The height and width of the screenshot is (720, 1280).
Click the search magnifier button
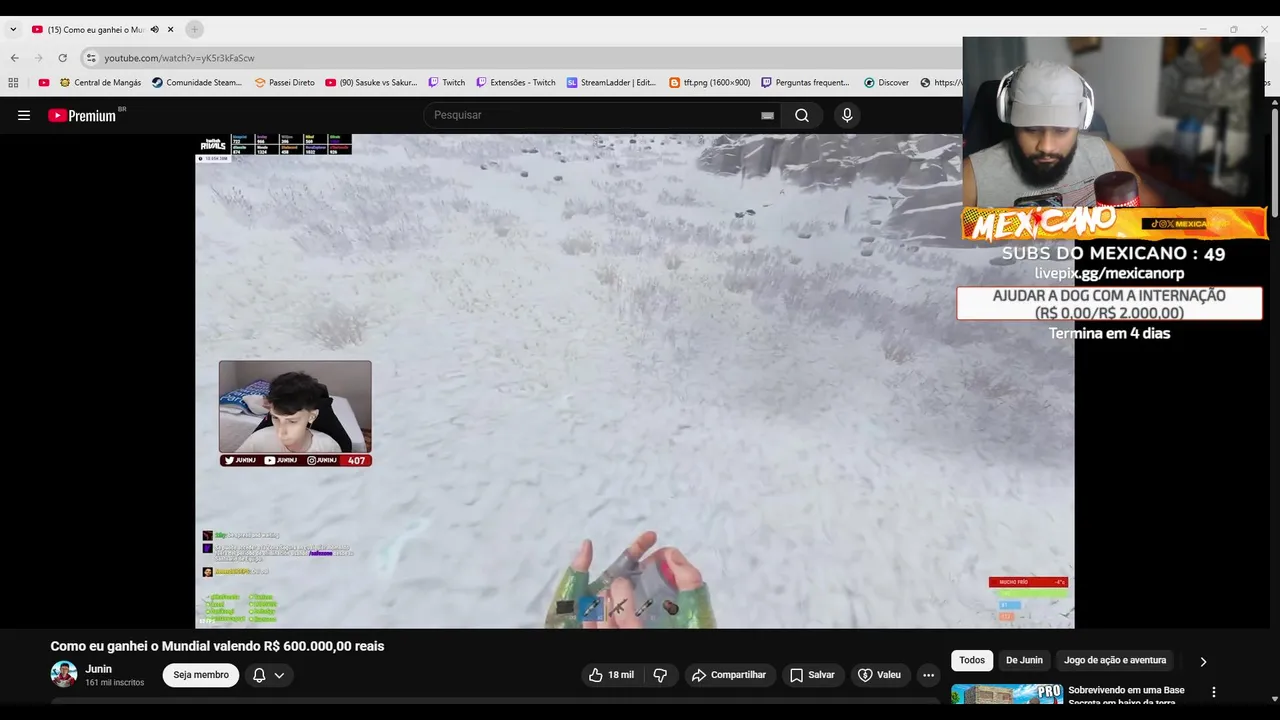(802, 115)
